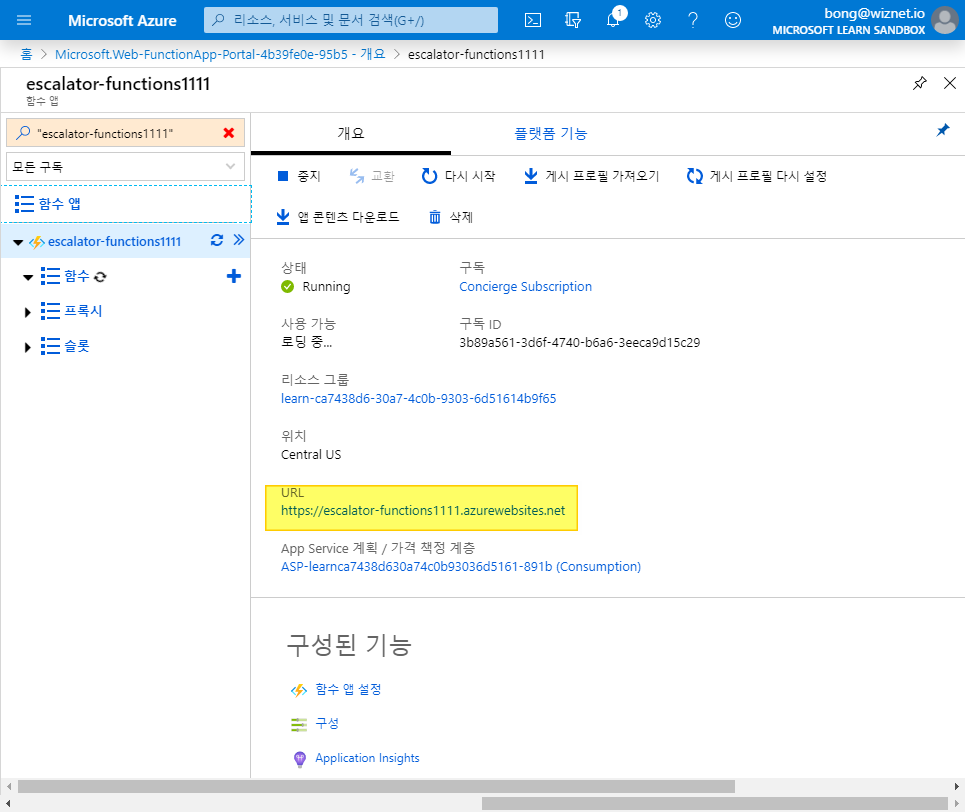Select the 슬롯 tree item
Screen dimensions: 965x812
(x=77, y=346)
